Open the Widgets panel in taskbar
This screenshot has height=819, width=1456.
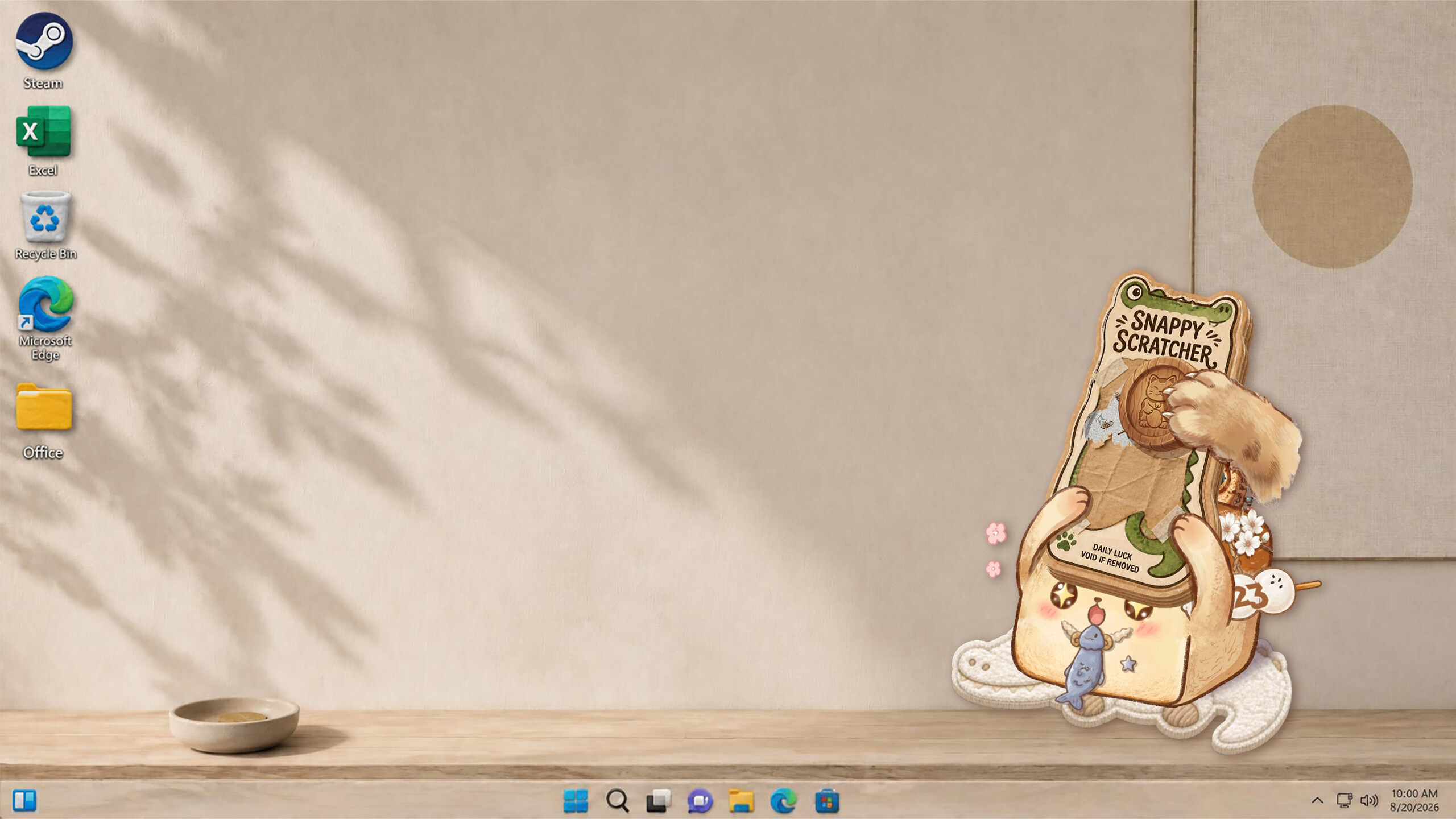[x=24, y=800]
